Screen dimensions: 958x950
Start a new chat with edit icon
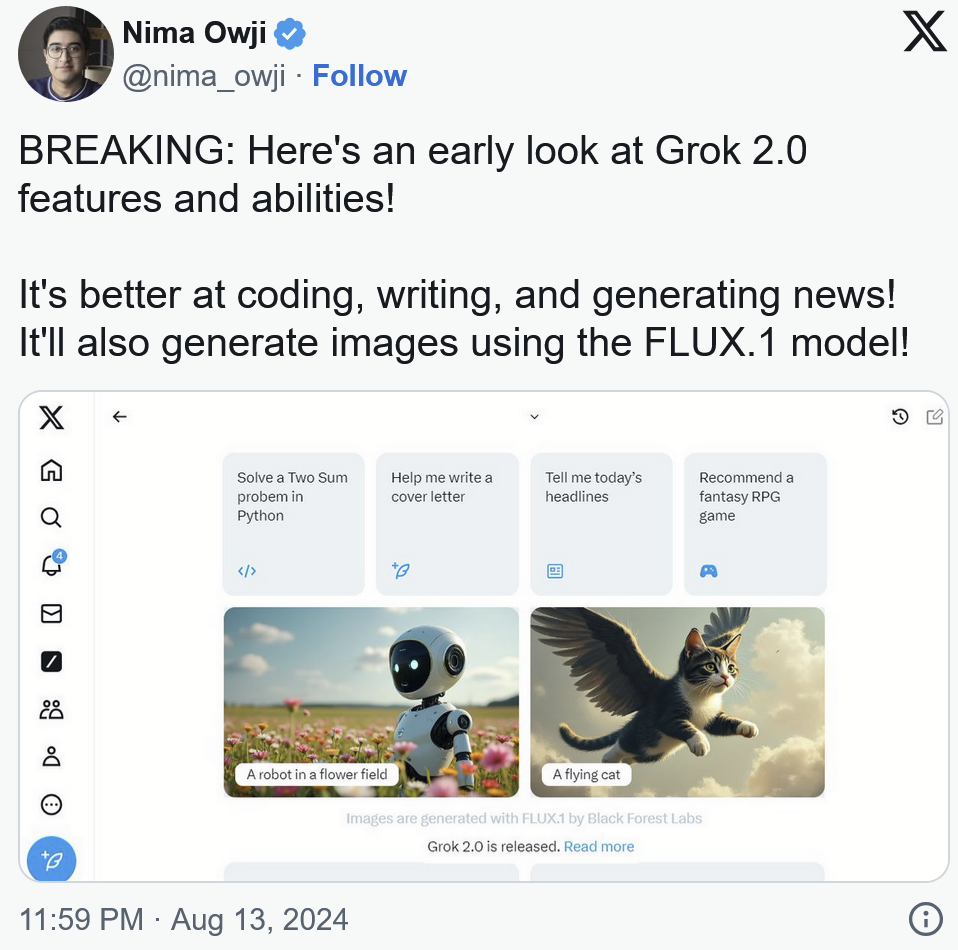tap(934, 417)
